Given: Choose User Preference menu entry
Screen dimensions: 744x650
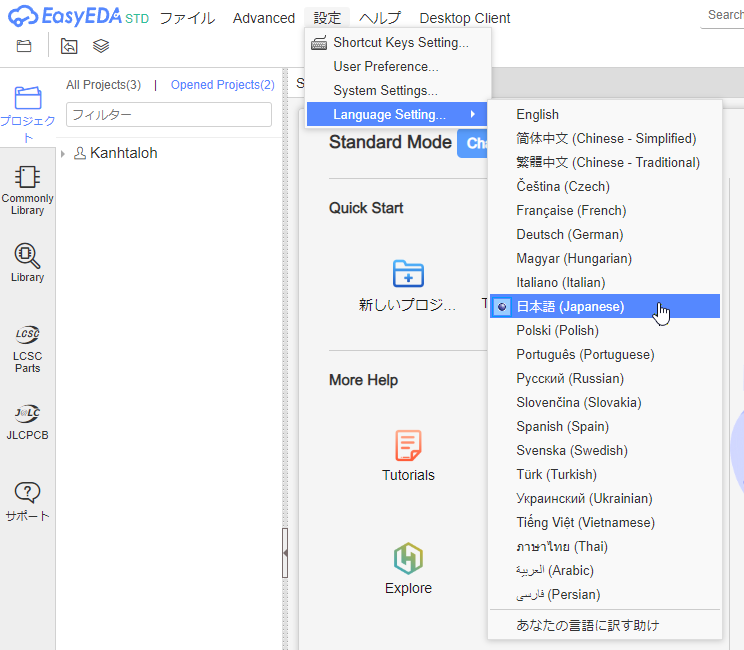Looking at the screenshot, I should pyautogui.click(x=399, y=66).
